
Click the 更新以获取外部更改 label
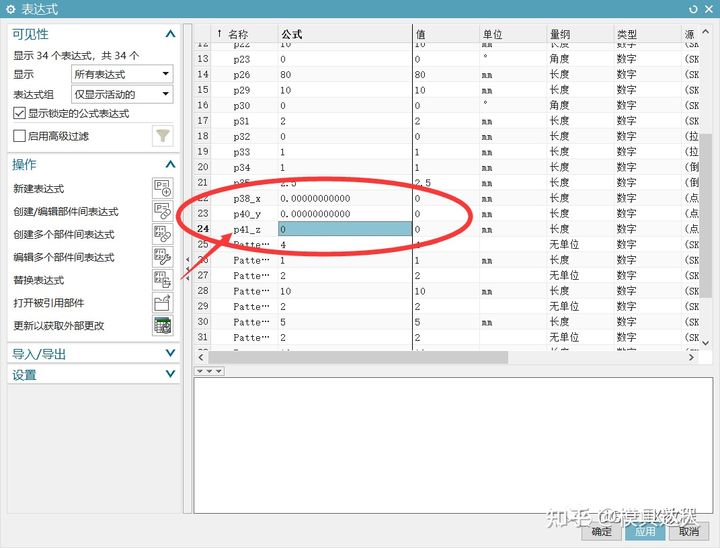59,326
